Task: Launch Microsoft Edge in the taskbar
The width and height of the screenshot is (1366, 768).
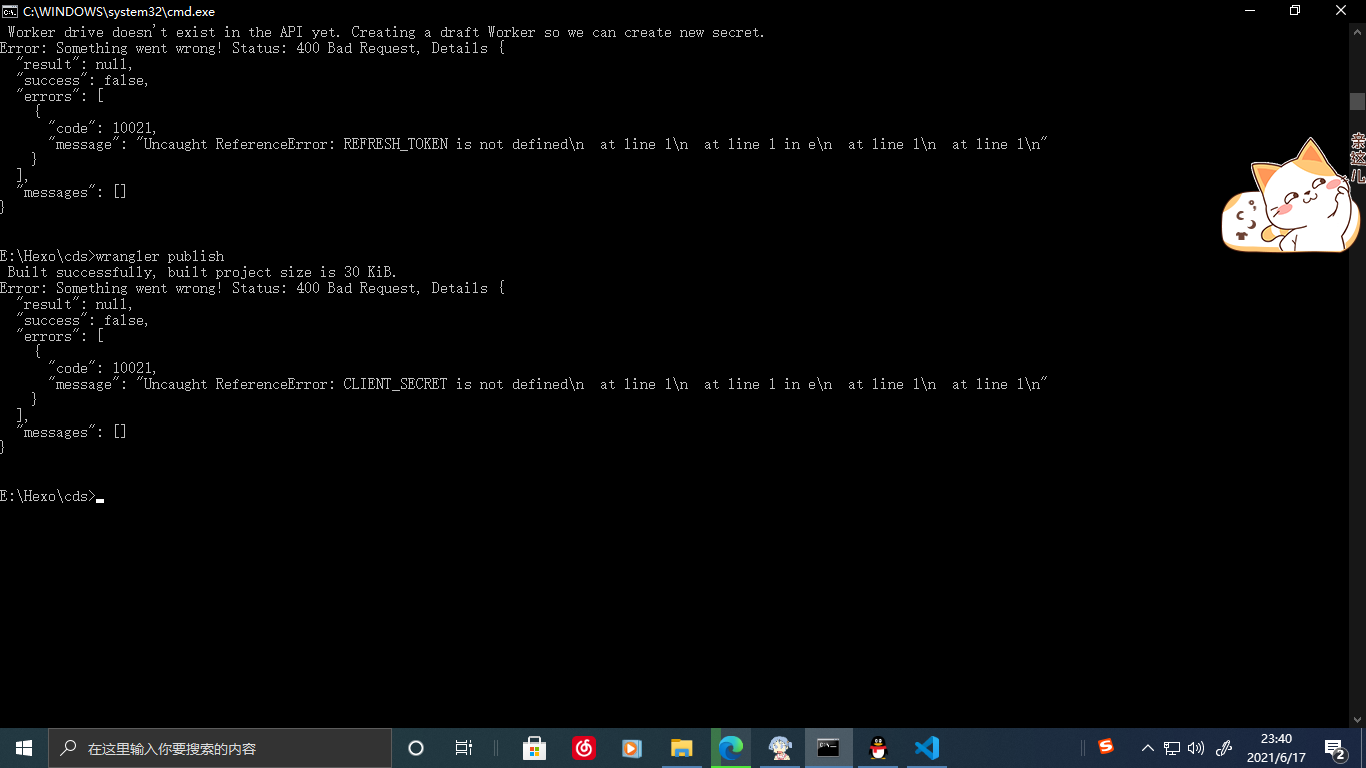Action: (x=730, y=747)
